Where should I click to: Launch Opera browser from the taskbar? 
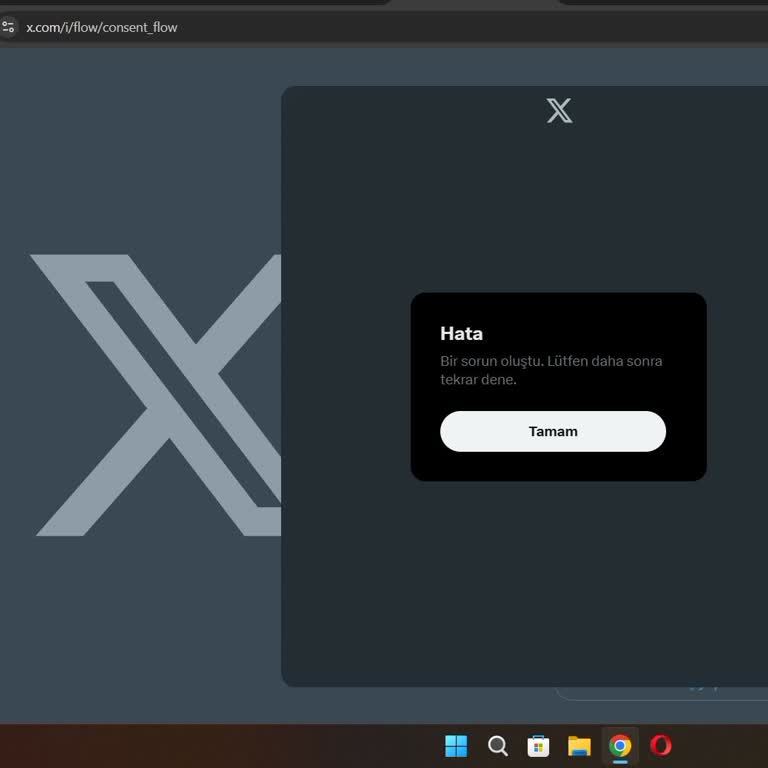click(x=661, y=745)
